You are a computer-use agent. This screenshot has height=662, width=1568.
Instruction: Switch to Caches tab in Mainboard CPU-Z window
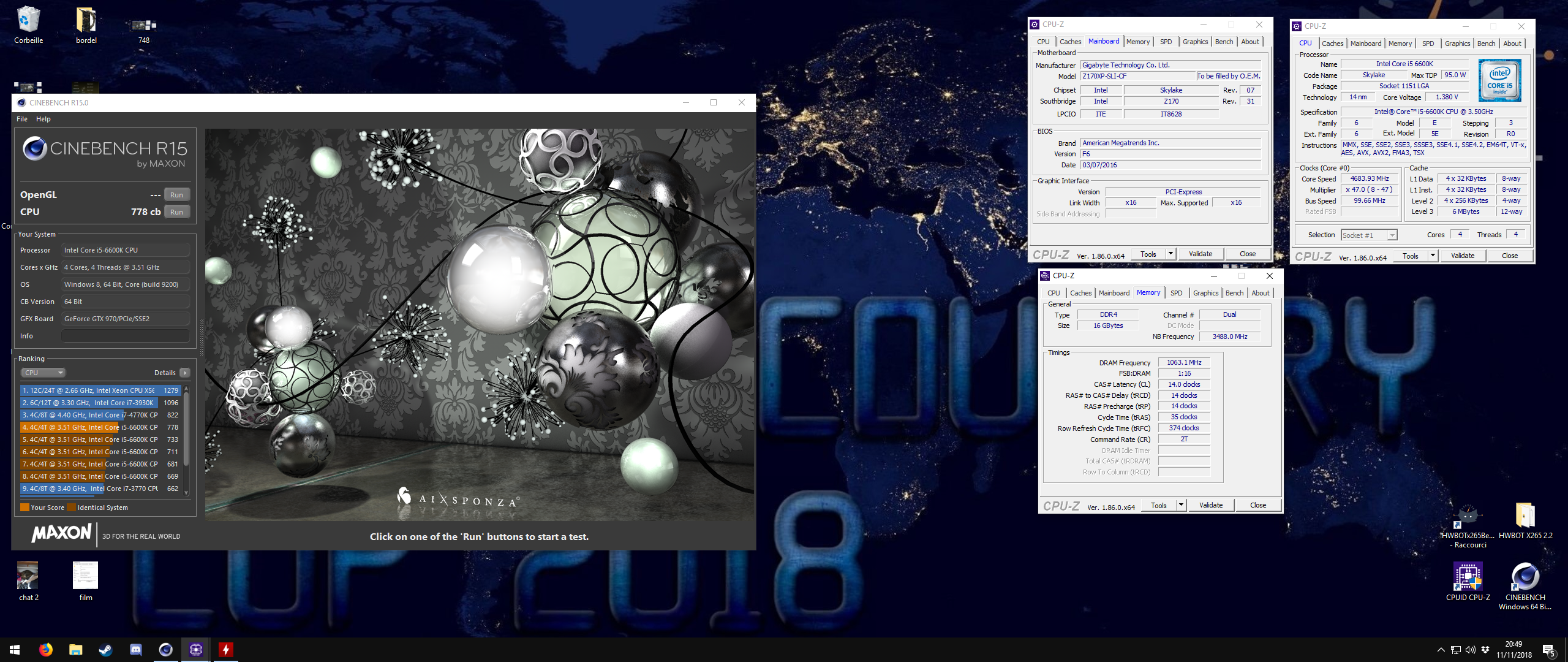tap(1070, 42)
